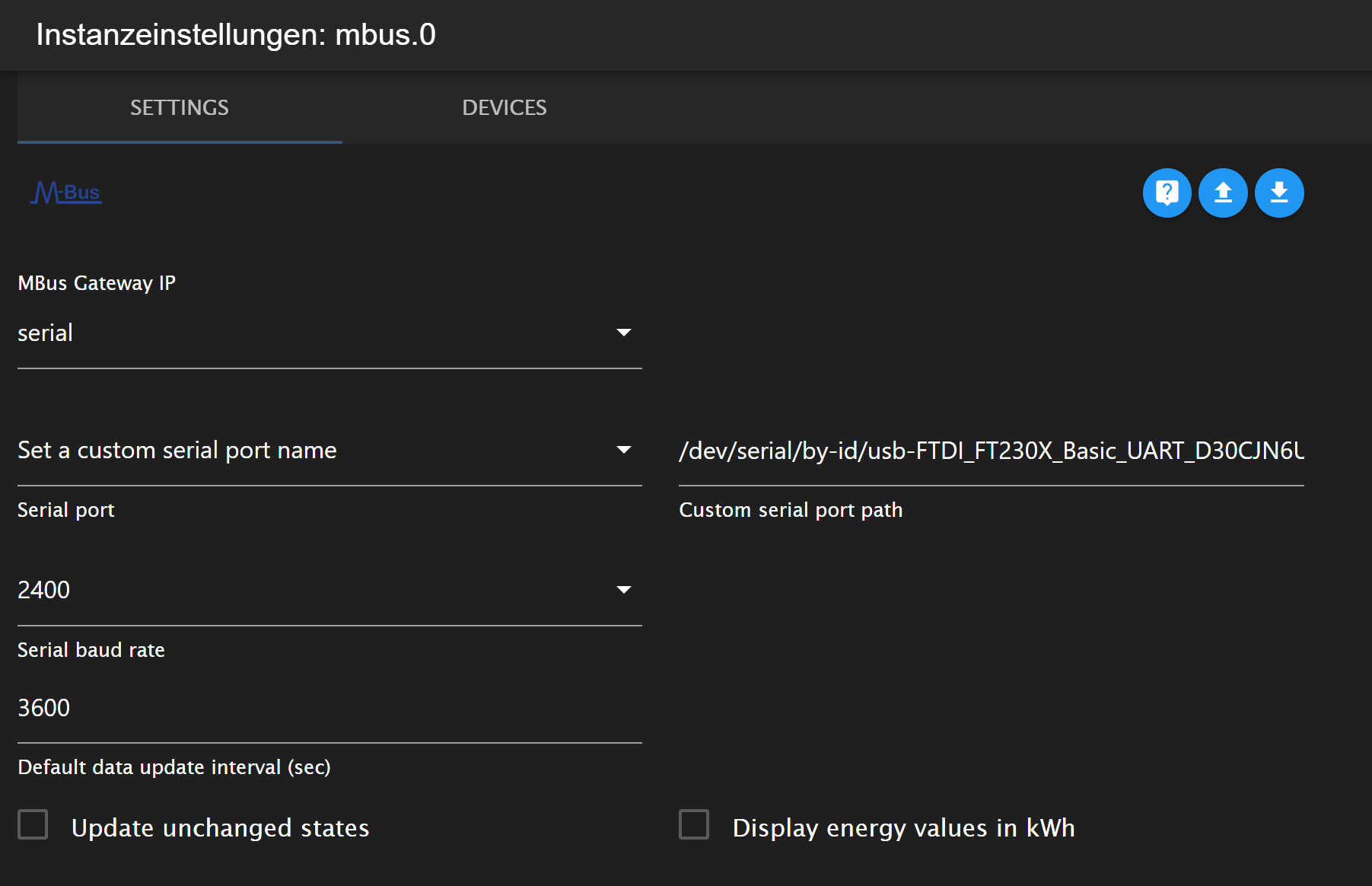Click the MBus Gateway IP label

[97, 283]
